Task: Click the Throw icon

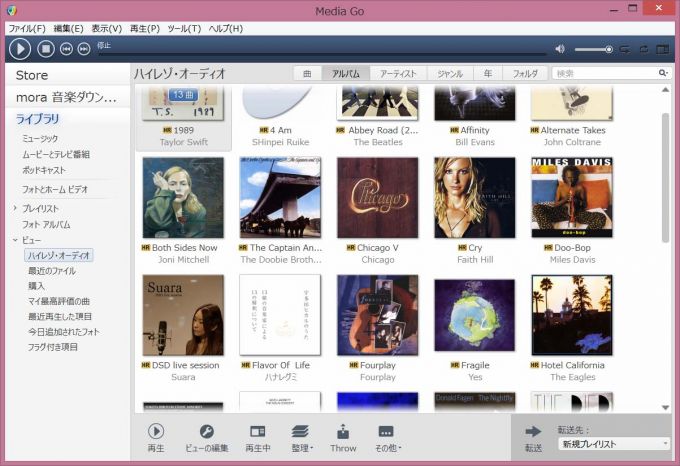Action: coord(343,432)
